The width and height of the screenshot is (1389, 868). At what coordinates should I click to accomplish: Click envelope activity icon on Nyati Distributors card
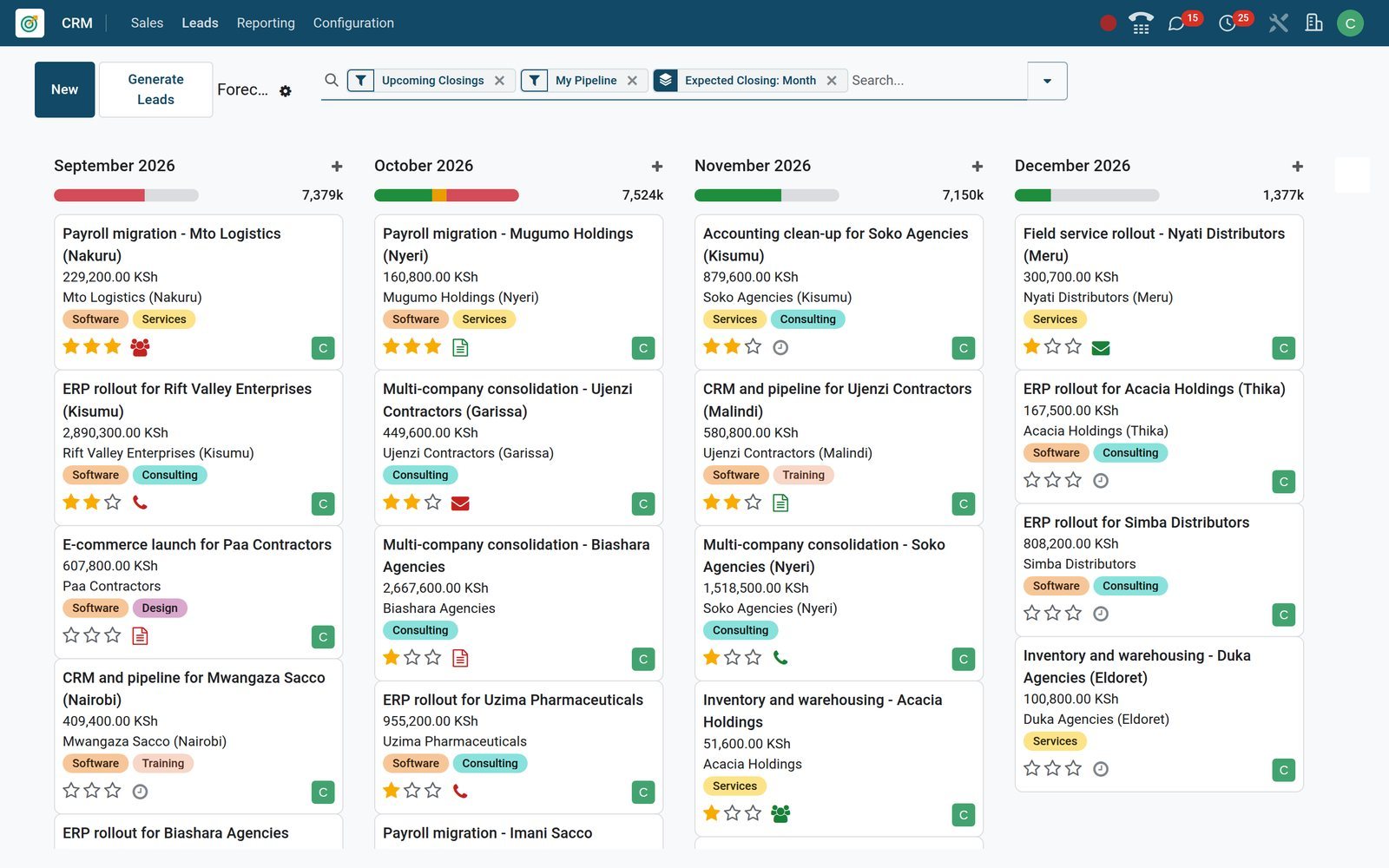(1101, 348)
